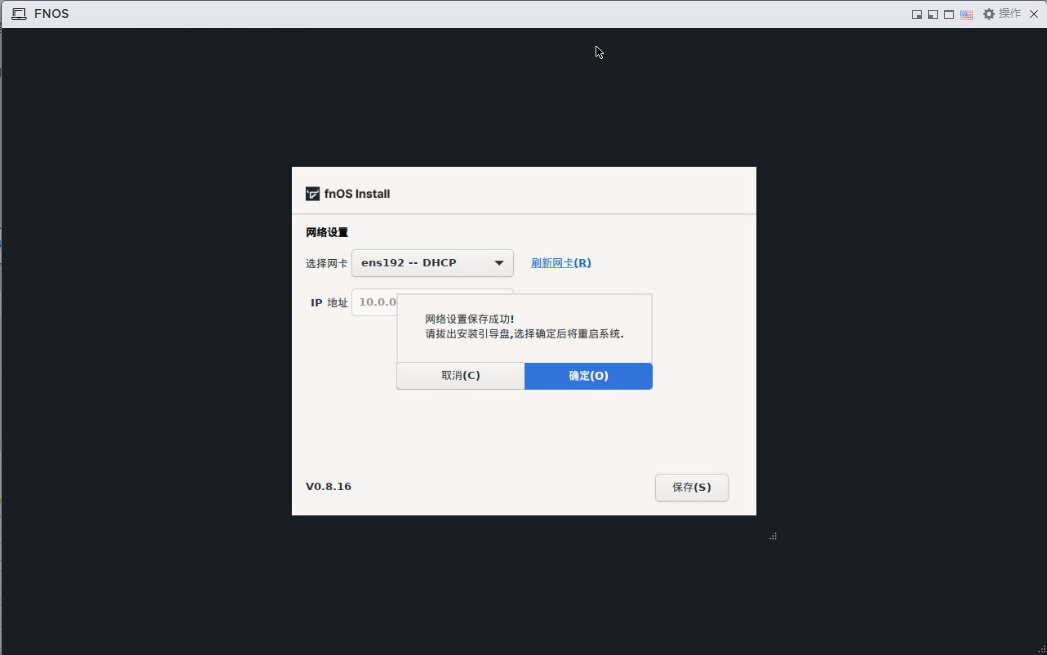The image size is (1047, 655).
Task: Click the IP 地址 input field
Action: [x=375, y=302]
